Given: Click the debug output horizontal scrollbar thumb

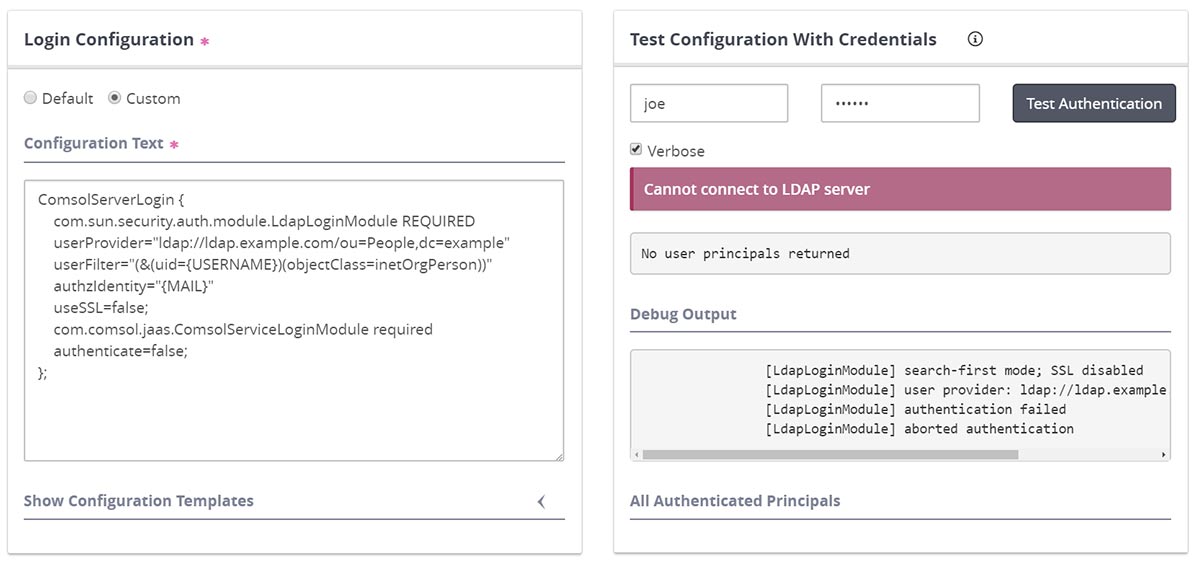Looking at the screenshot, I should [x=830, y=454].
